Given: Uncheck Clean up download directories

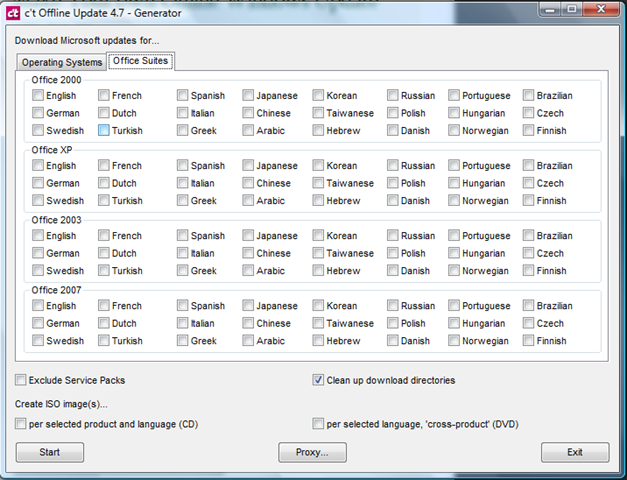Looking at the screenshot, I should point(319,381).
